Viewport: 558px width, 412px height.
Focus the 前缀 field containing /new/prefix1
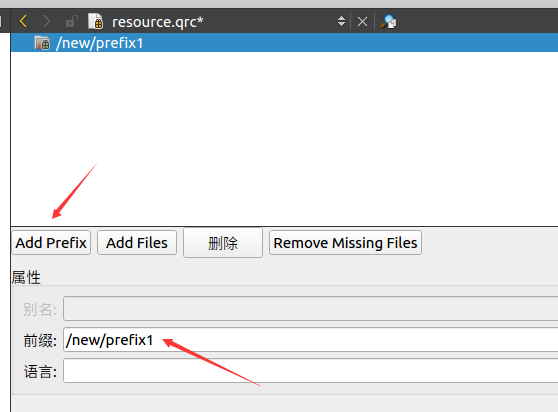click(x=310, y=340)
